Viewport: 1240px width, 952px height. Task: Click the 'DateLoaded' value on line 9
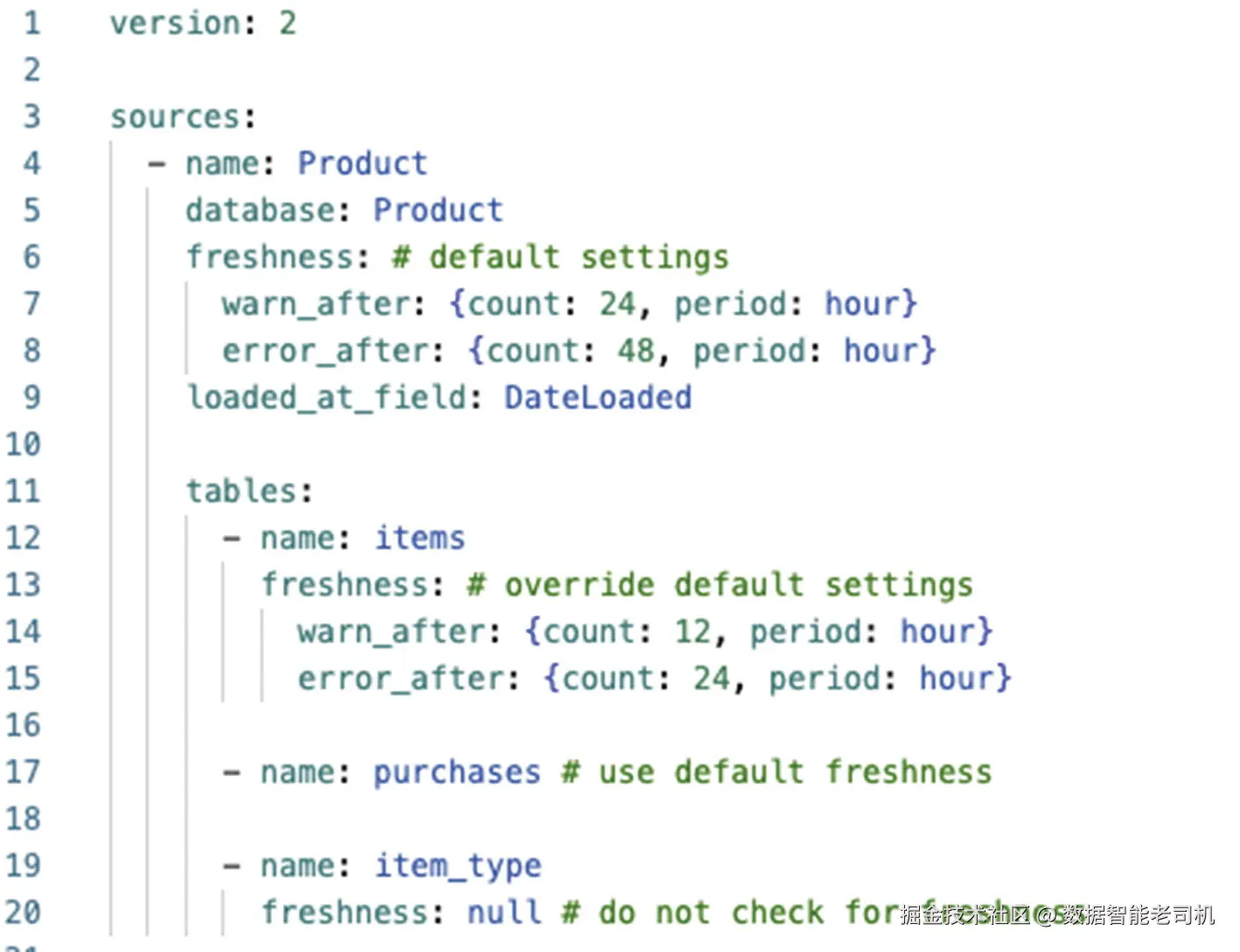(x=597, y=398)
